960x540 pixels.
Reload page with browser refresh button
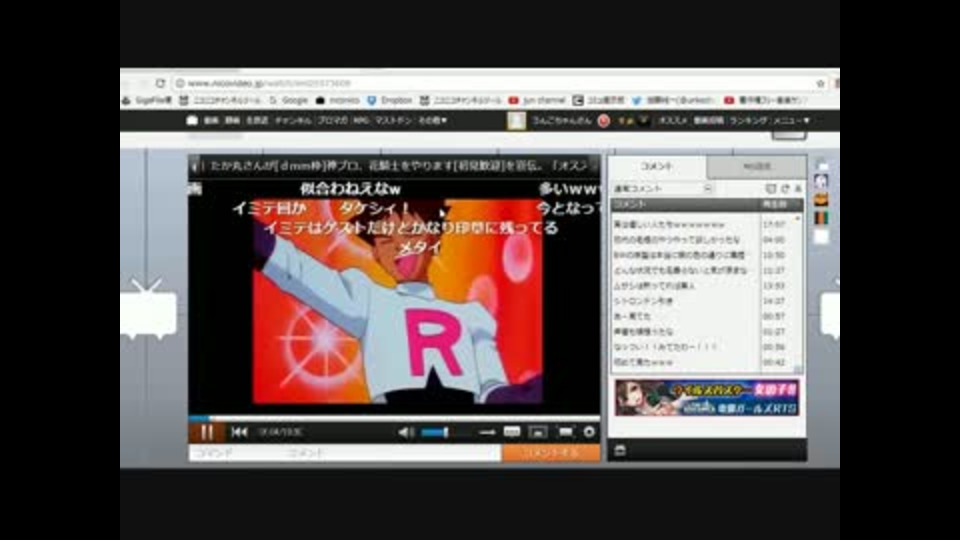click(160, 83)
